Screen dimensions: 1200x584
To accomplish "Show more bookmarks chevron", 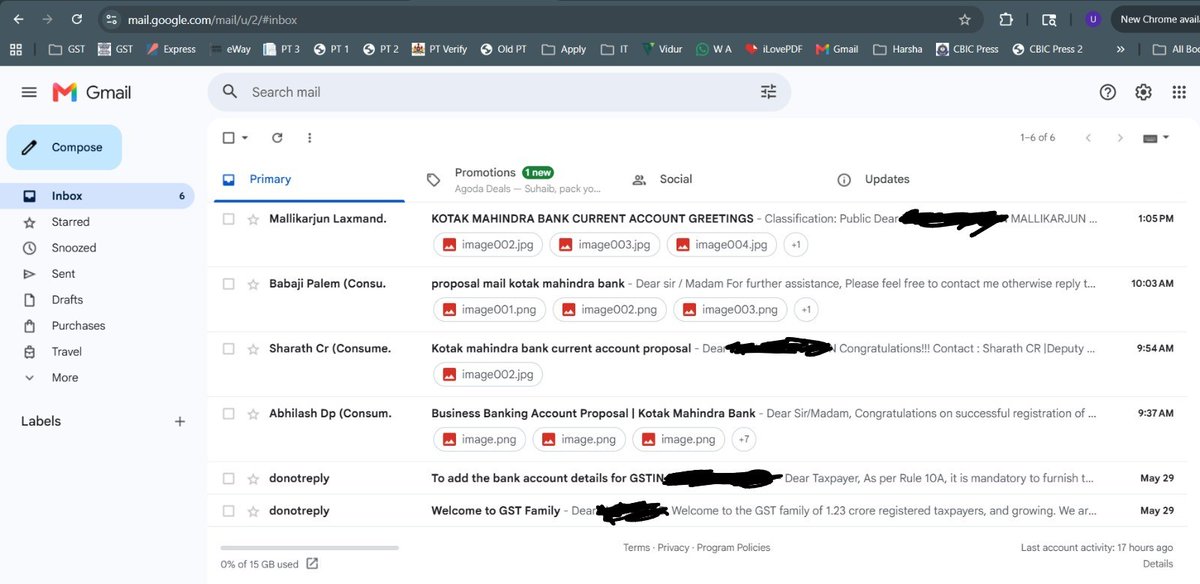I will (x=1119, y=49).
